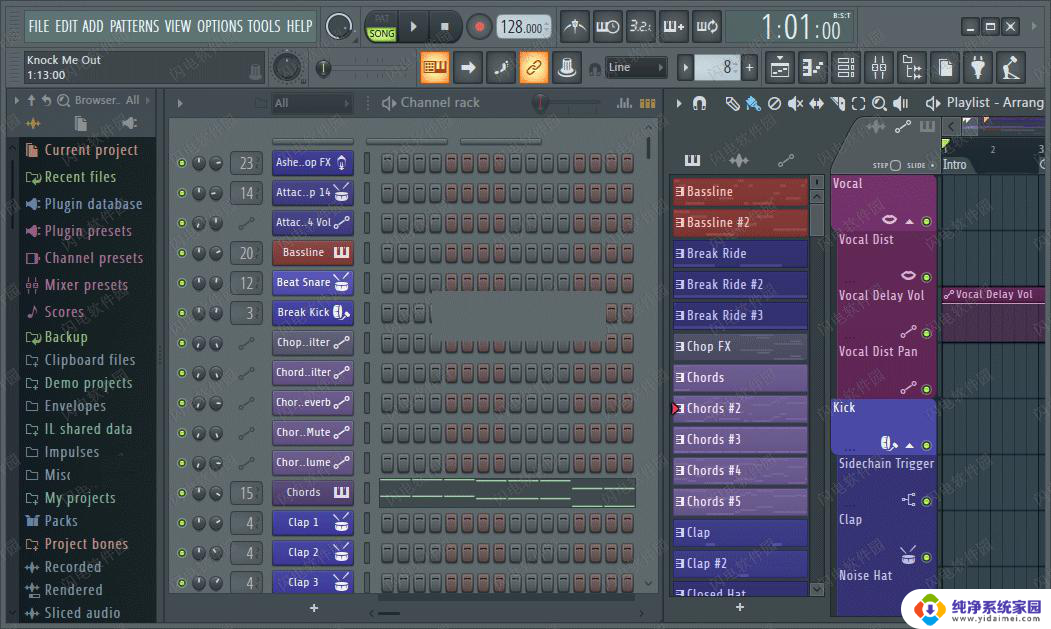Select the Chords #2 pattern
1051x629 pixels.
tap(740, 408)
